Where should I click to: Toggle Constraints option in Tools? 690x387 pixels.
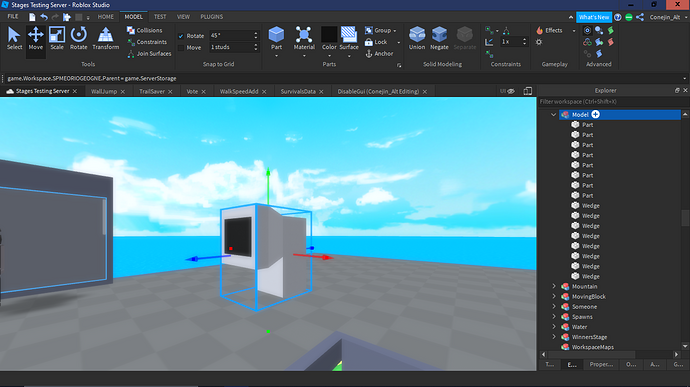pos(147,42)
